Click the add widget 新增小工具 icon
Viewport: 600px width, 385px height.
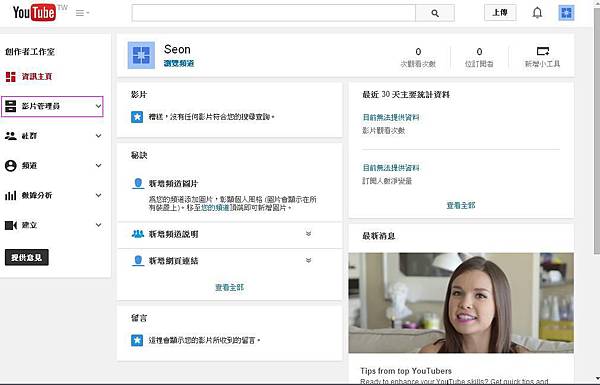pyautogui.click(x=543, y=51)
